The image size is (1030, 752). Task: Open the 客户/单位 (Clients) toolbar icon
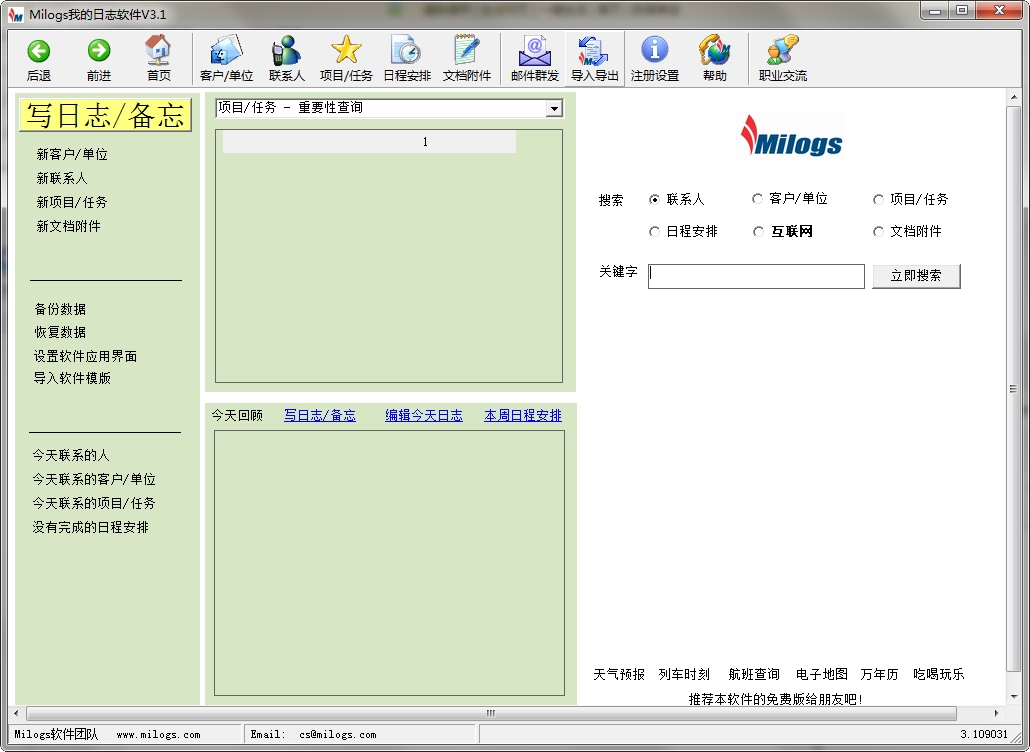click(x=226, y=57)
